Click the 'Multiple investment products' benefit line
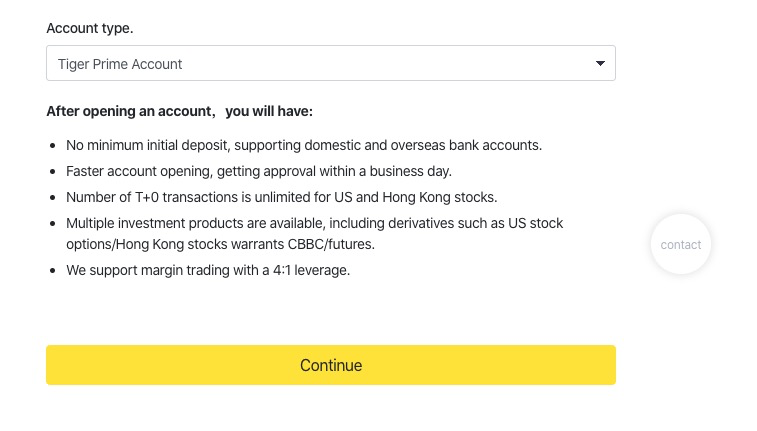 (314, 223)
